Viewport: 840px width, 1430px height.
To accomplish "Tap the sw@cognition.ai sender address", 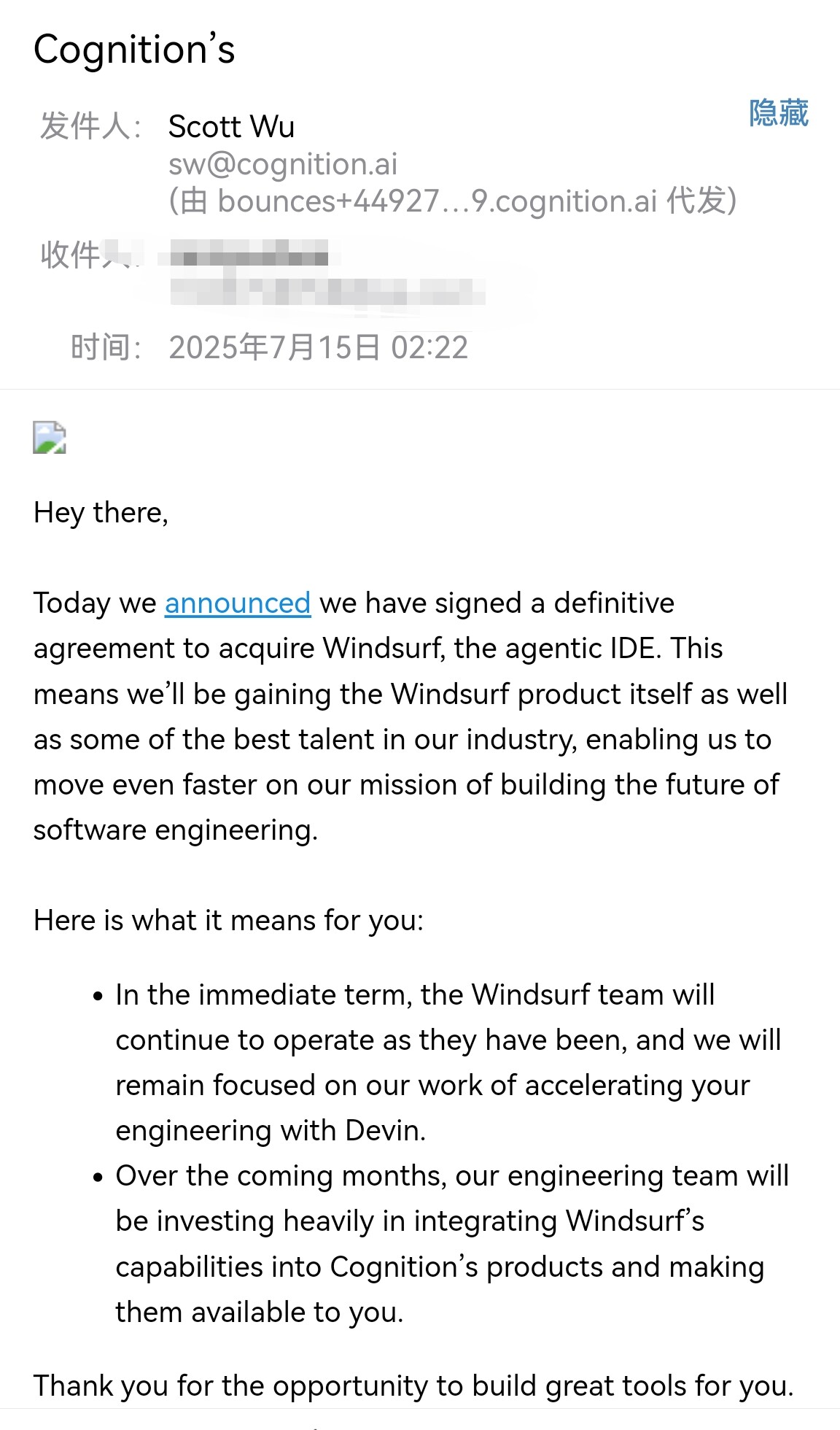I will pos(283,164).
